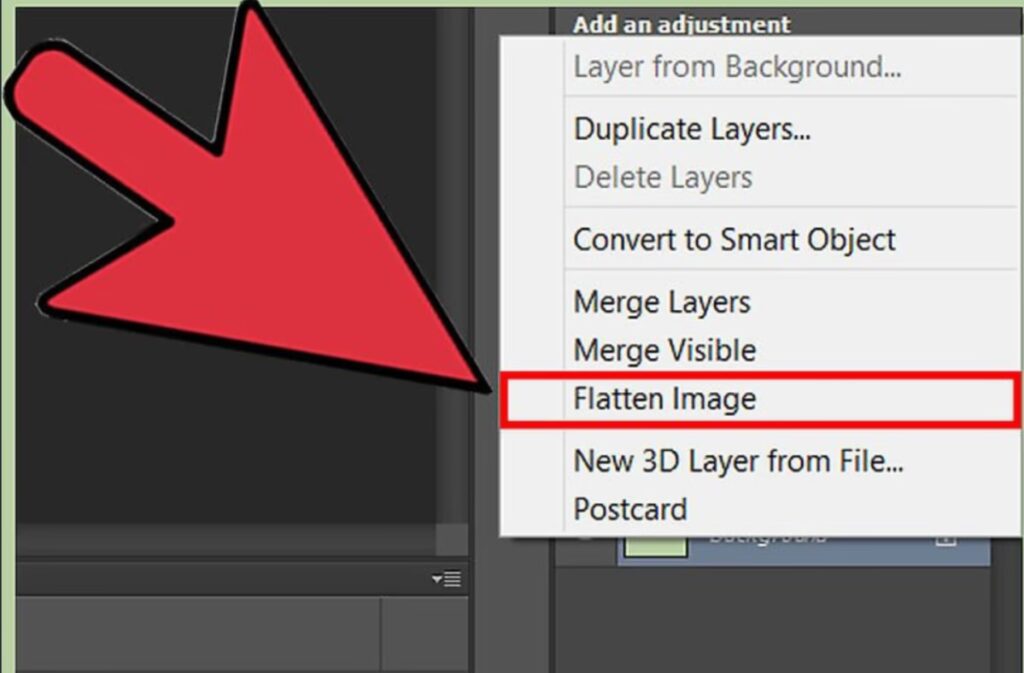Click the Layer from Background... entry
This screenshot has width=1024, height=673.
[x=737, y=67]
